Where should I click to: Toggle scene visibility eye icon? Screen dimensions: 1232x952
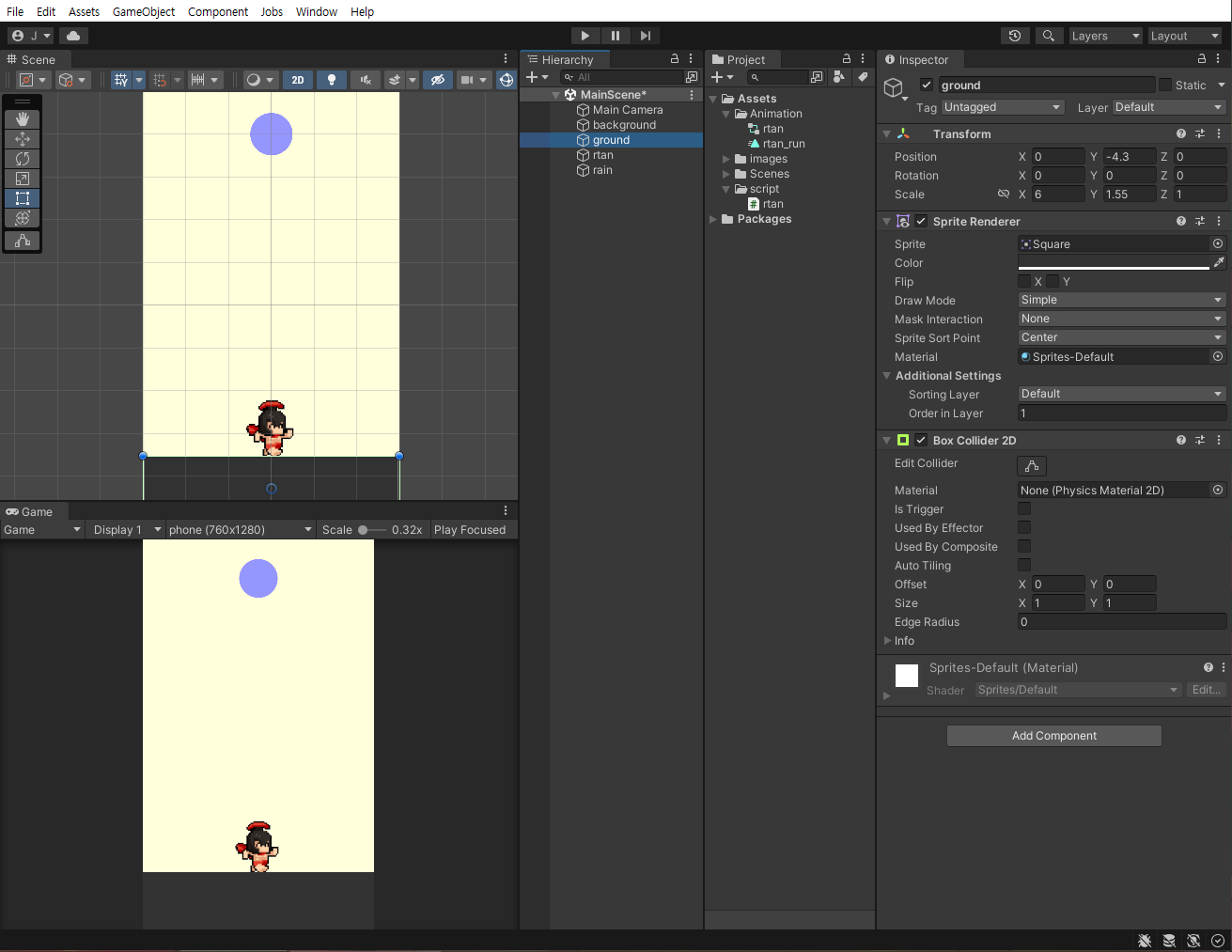click(437, 80)
